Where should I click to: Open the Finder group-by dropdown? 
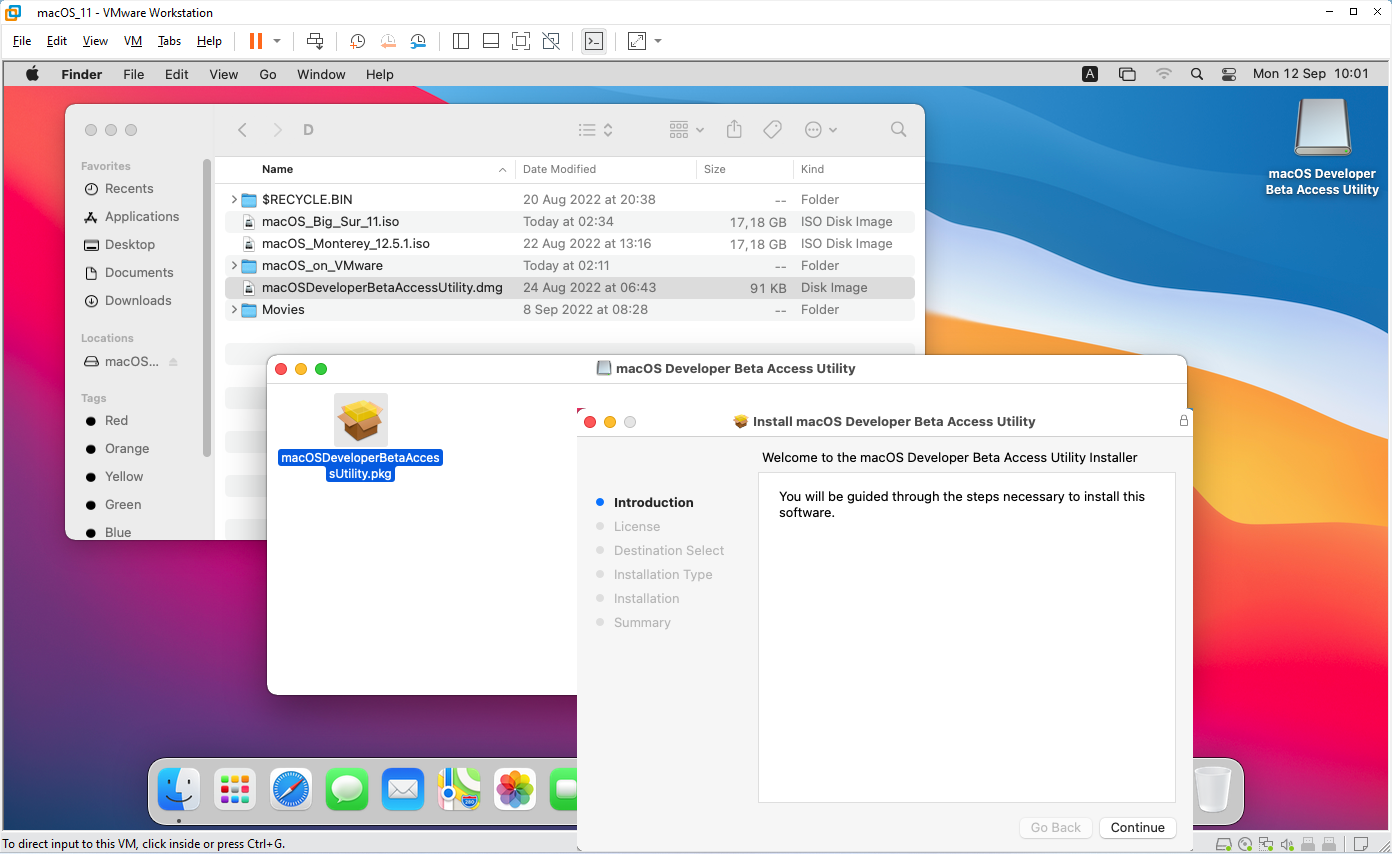pyautogui.click(x=687, y=130)
